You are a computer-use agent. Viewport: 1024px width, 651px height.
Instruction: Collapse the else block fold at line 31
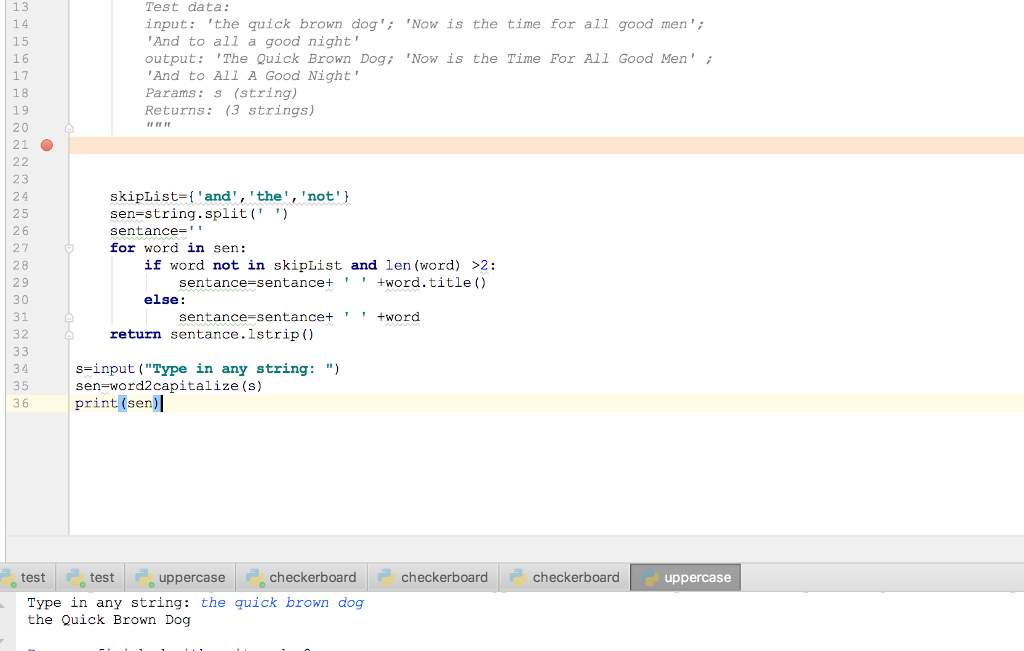(x=69, y=316)
